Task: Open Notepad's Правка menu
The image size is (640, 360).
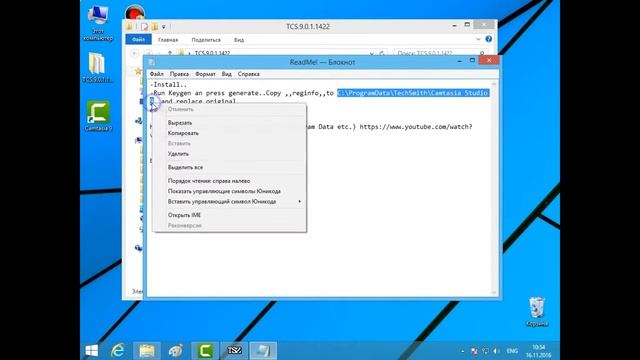Action: click(x=179, y=74)
